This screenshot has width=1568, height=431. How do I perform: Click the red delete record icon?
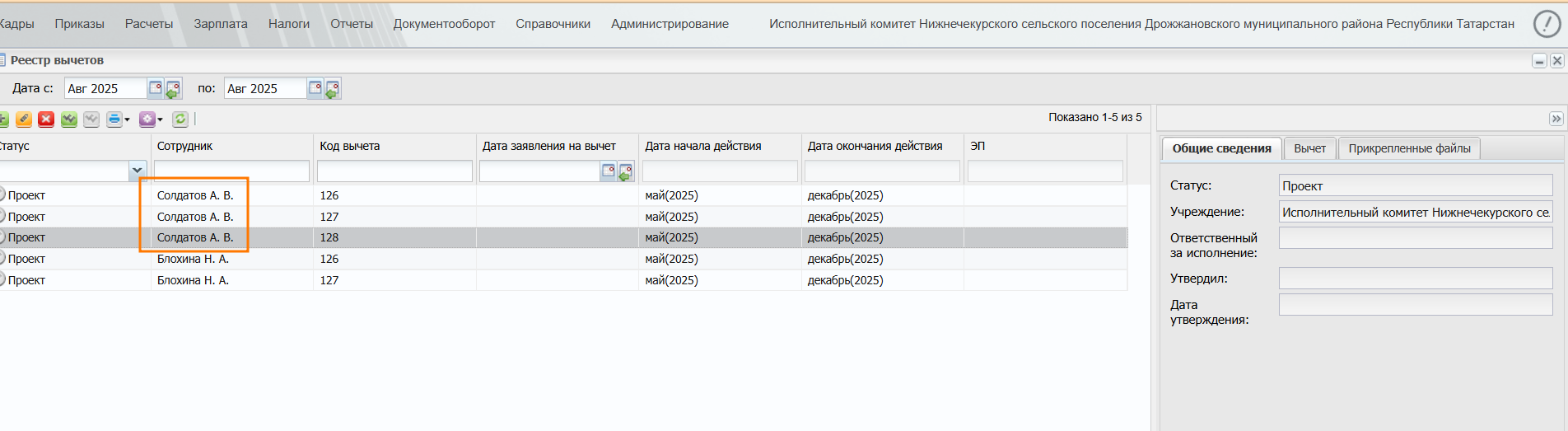(46, 119)
